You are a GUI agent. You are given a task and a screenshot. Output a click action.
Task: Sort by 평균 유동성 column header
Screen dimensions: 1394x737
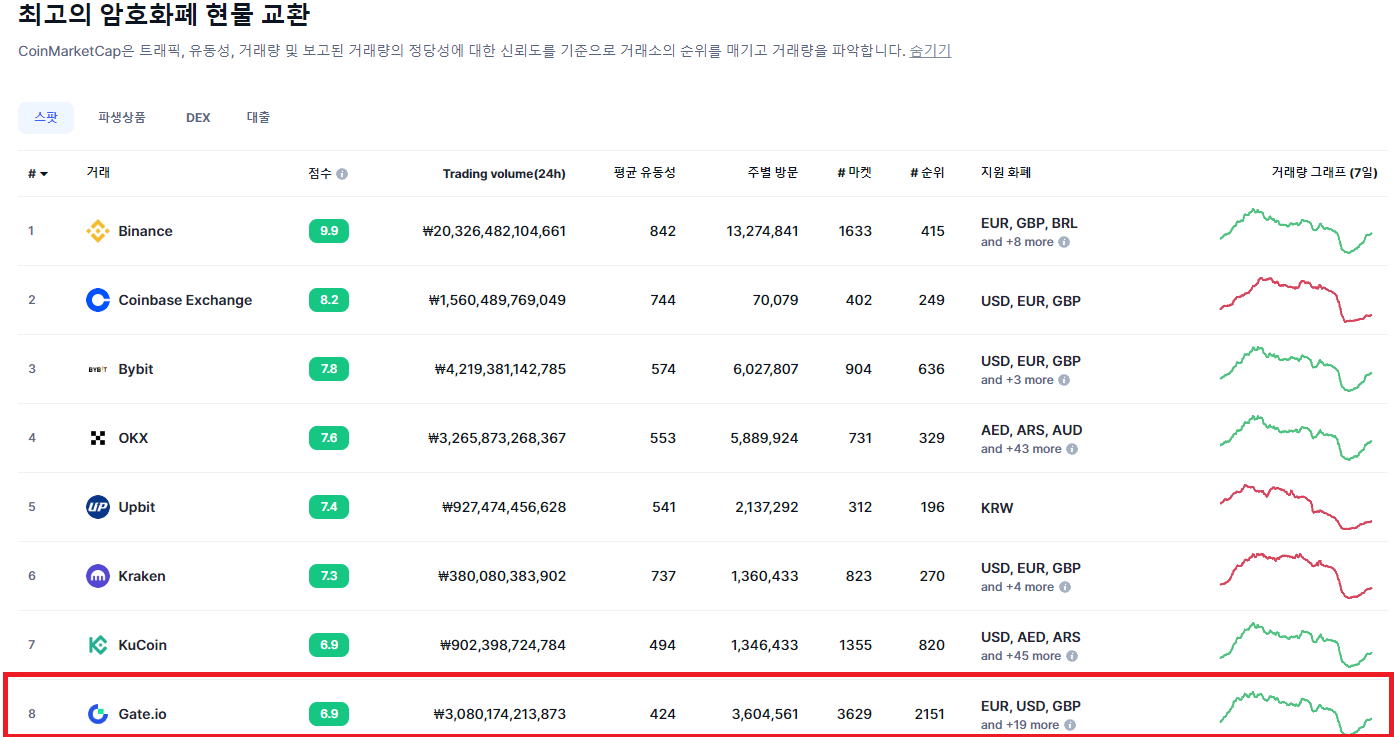(x=644, y=173)
